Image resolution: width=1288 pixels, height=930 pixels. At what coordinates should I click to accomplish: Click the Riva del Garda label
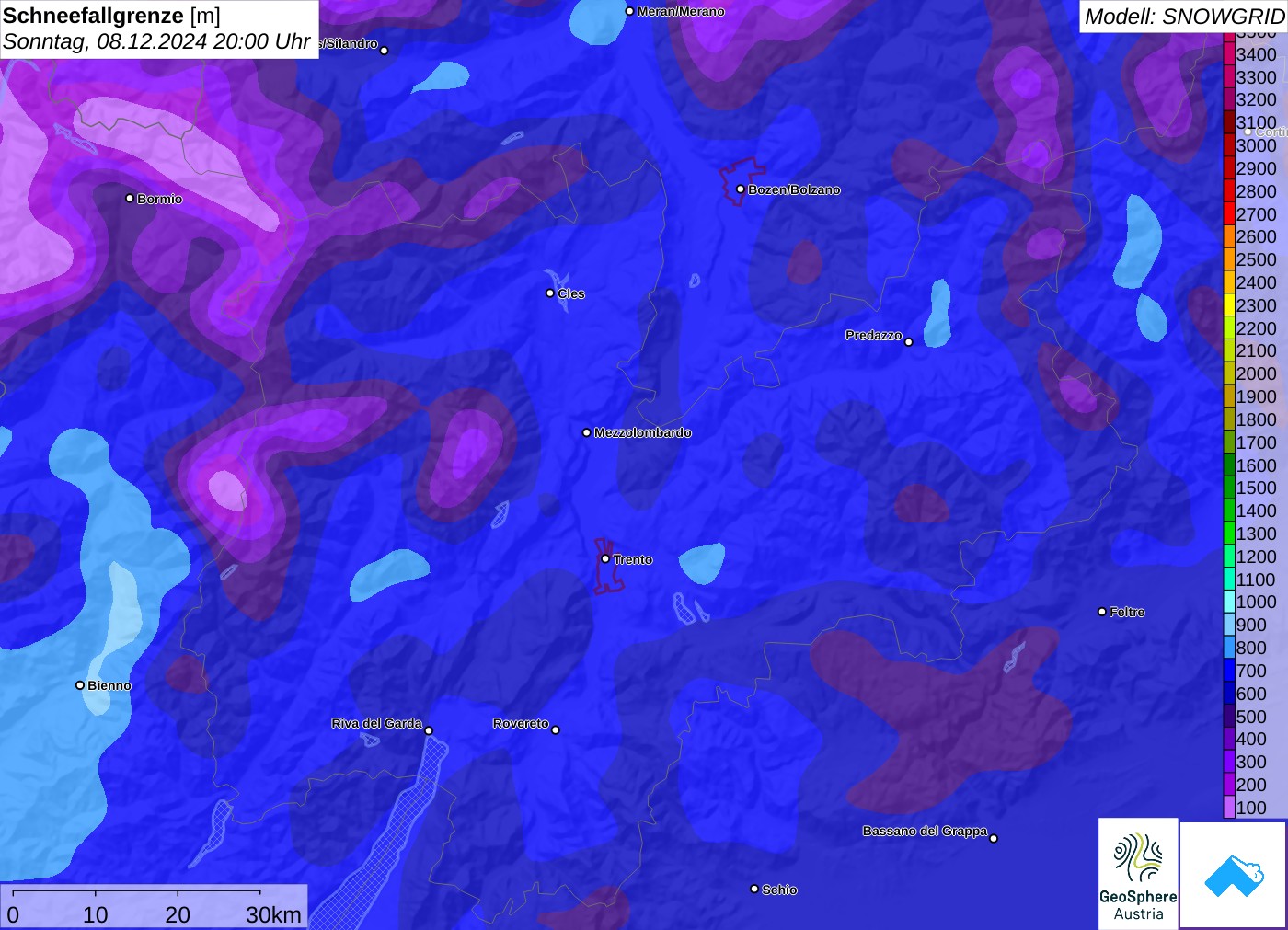tap(376, 723)
